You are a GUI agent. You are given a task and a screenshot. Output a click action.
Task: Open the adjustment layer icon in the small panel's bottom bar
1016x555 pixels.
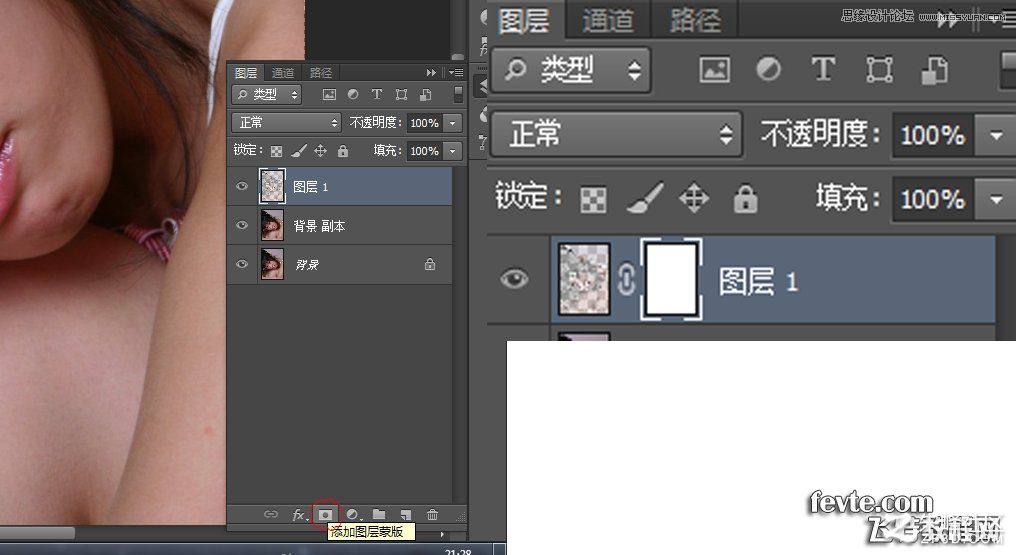[x=352, y=514]
